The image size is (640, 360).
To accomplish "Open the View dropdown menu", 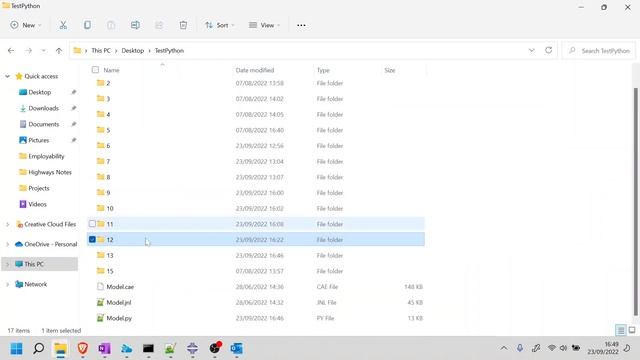I will [x=264, y=25].
